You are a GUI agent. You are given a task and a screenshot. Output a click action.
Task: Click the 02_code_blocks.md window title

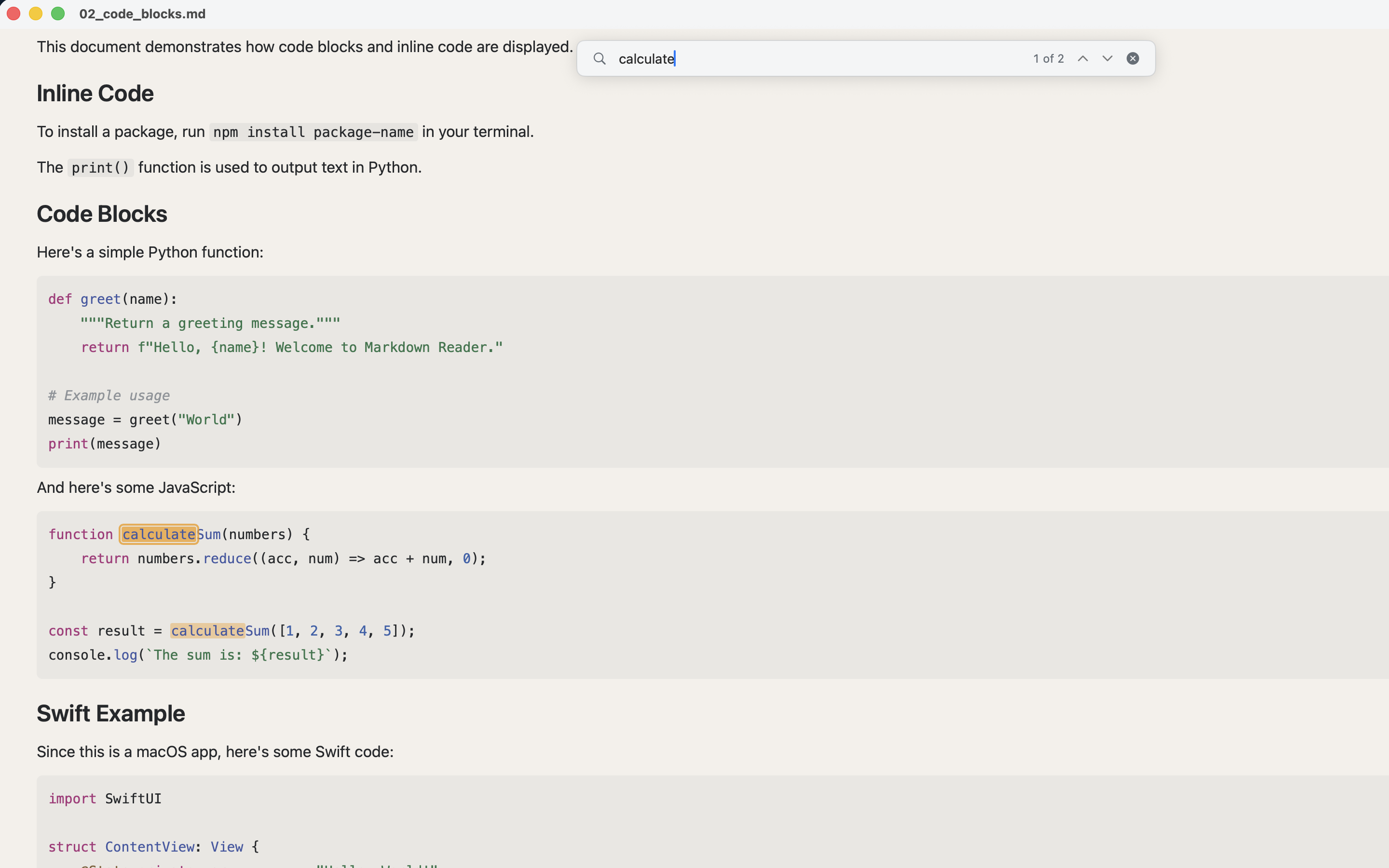click(x=142, y=14)
